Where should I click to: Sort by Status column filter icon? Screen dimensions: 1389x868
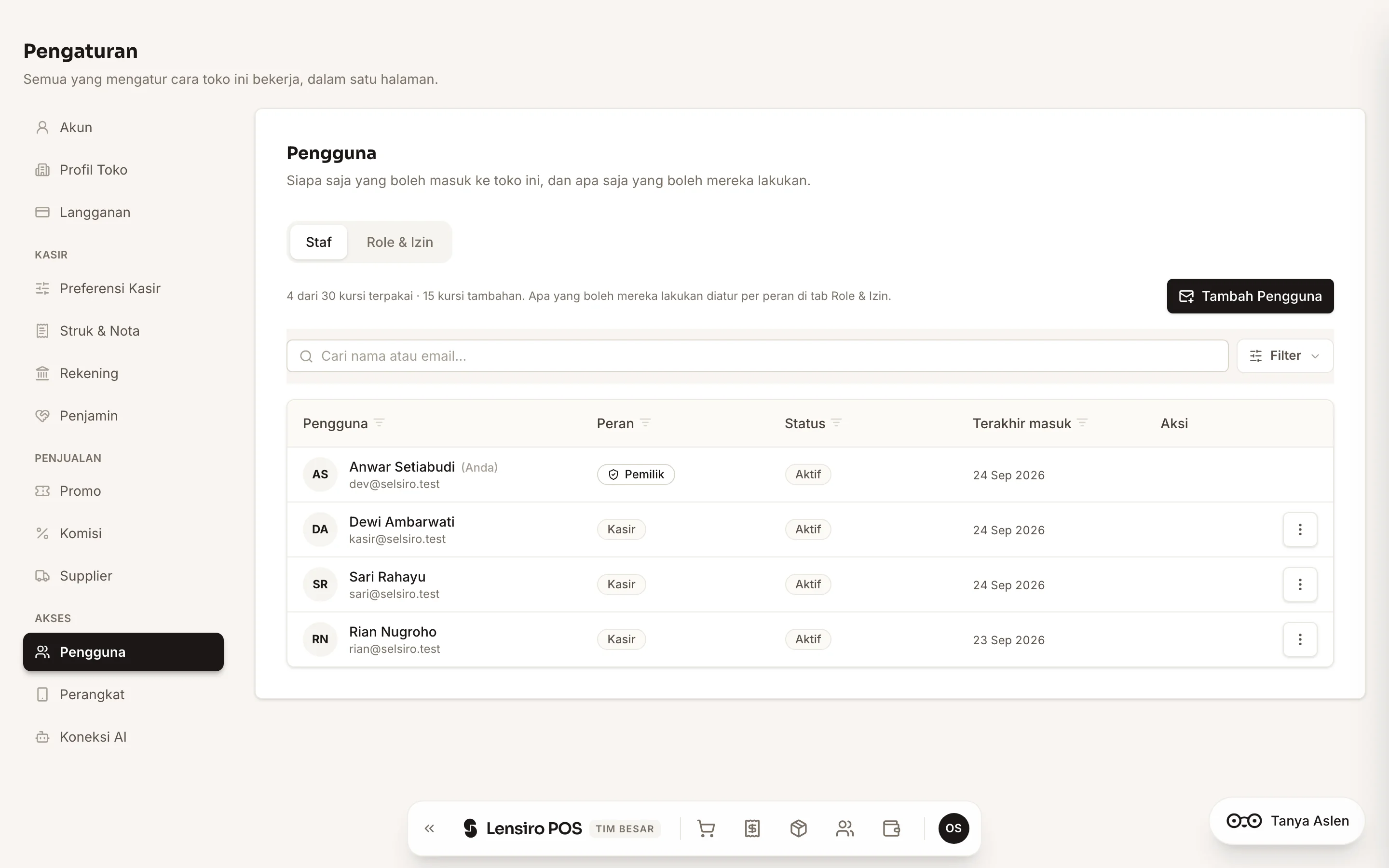point(836,423)
